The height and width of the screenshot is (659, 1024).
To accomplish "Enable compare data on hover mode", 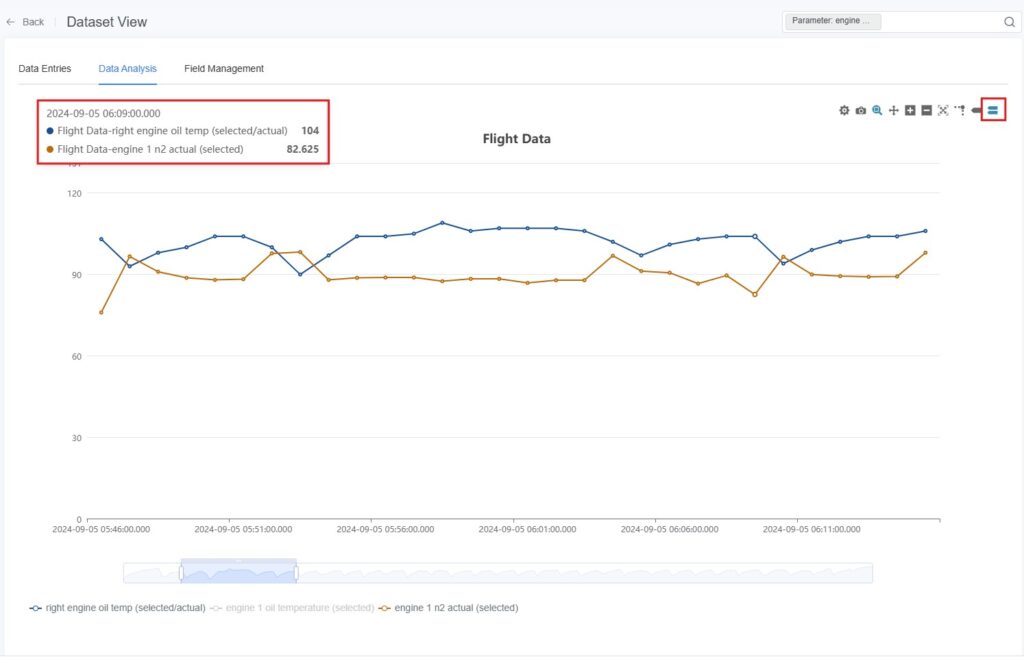I will tap(993, 110).
